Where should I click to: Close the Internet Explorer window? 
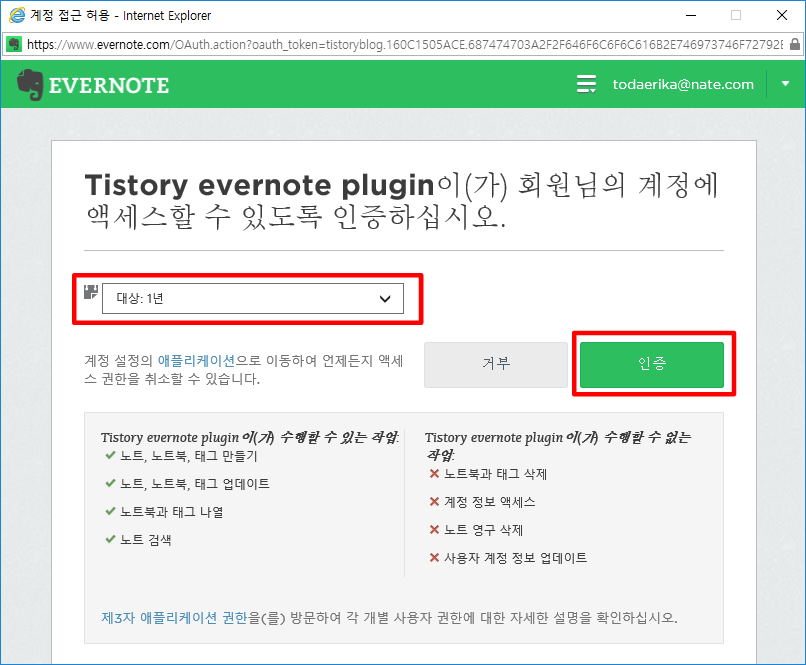(782, 15)
